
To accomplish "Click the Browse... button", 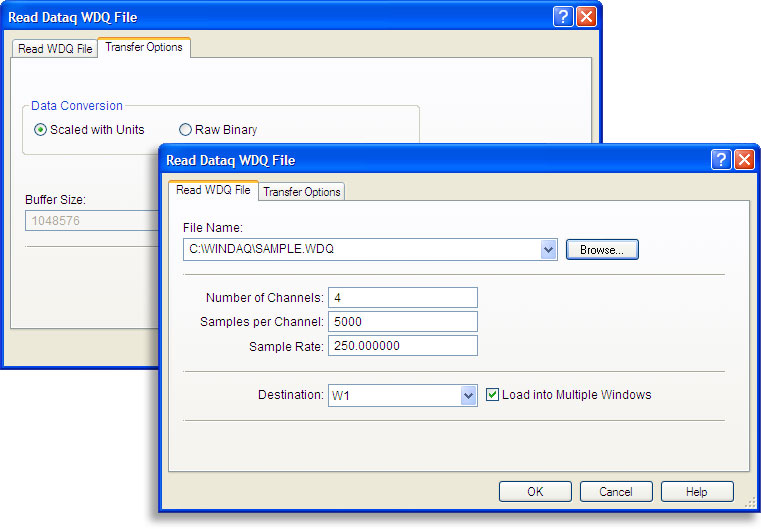I will click(x=602, y=249).
